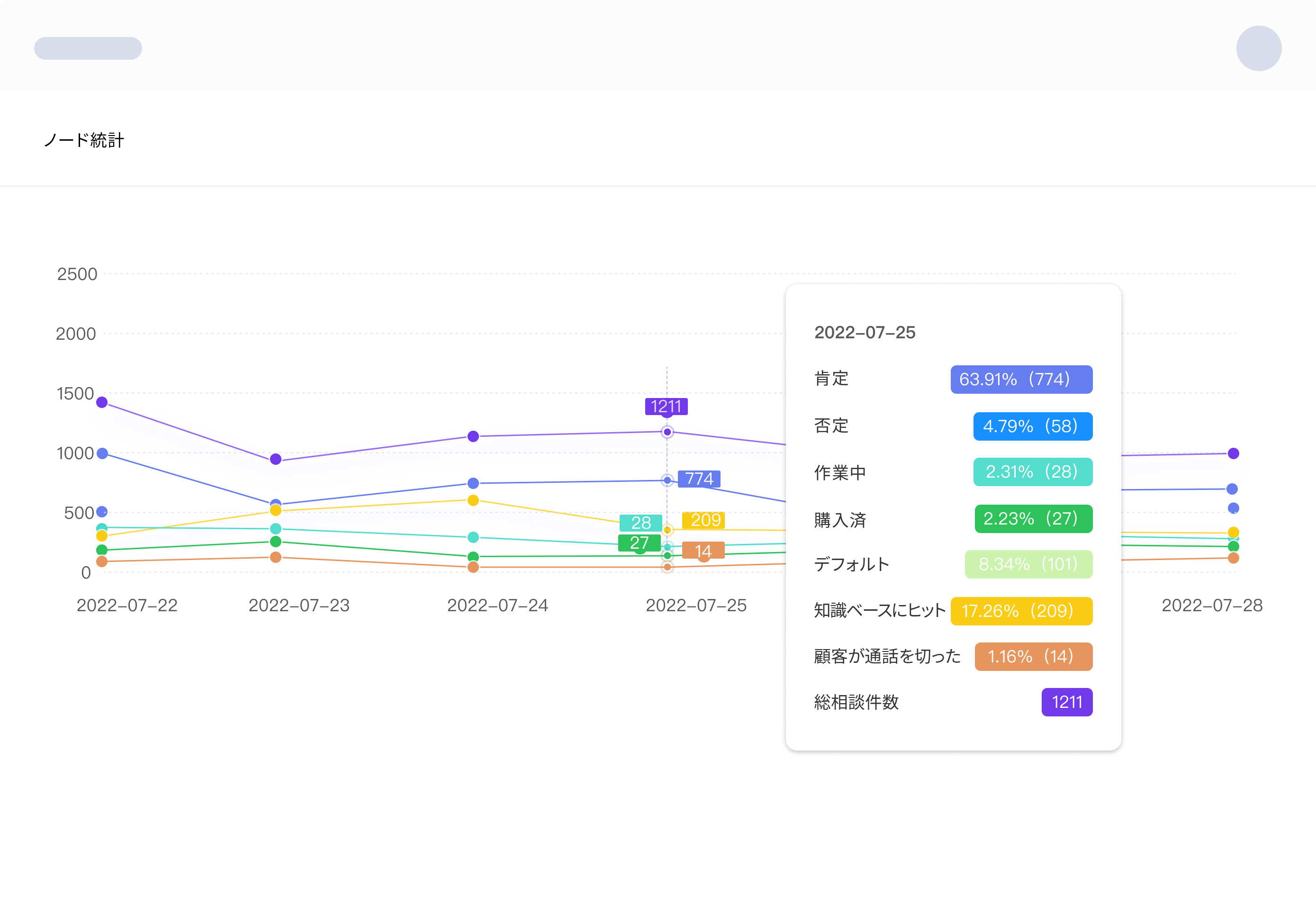1316x914 pixels.
Task: Click the teal 28 data label
Action: coord(640,523)
